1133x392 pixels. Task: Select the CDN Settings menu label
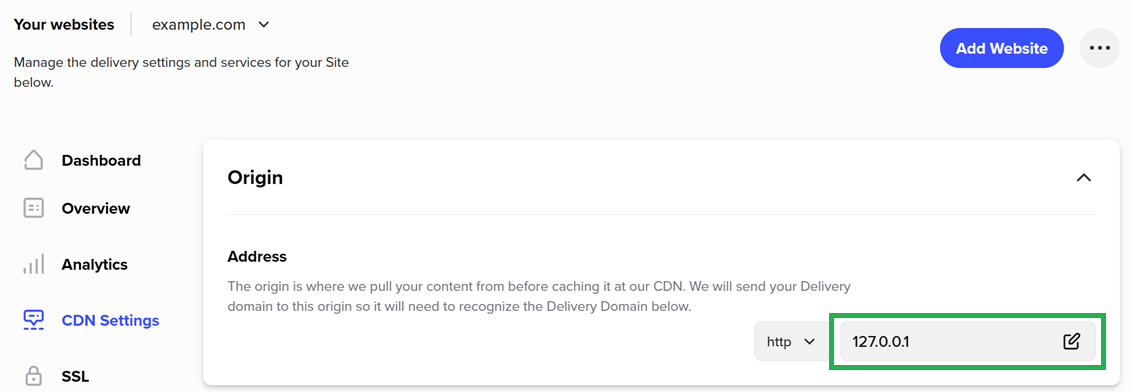point(111,320)
